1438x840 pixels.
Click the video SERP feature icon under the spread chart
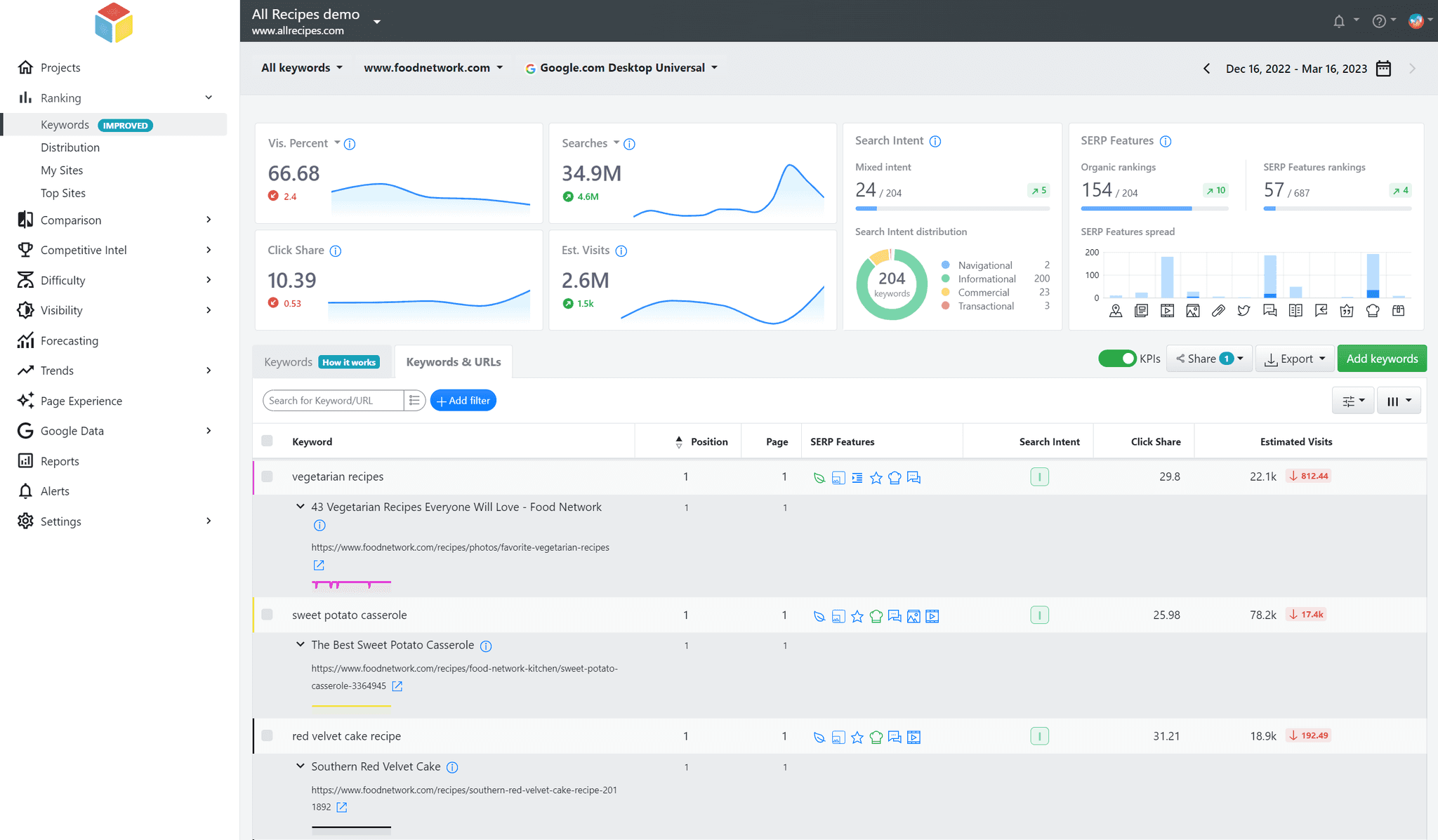(1168, 310)
